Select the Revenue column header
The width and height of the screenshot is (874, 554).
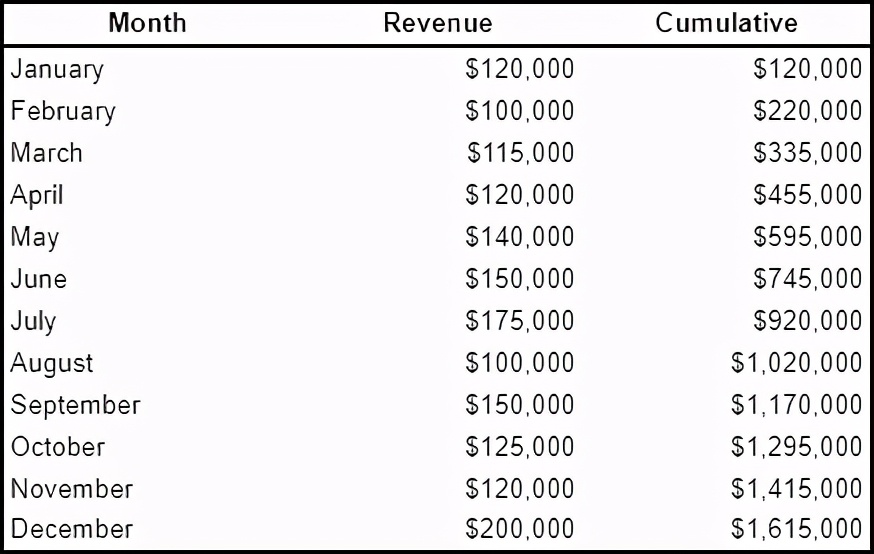coord(438,23)
